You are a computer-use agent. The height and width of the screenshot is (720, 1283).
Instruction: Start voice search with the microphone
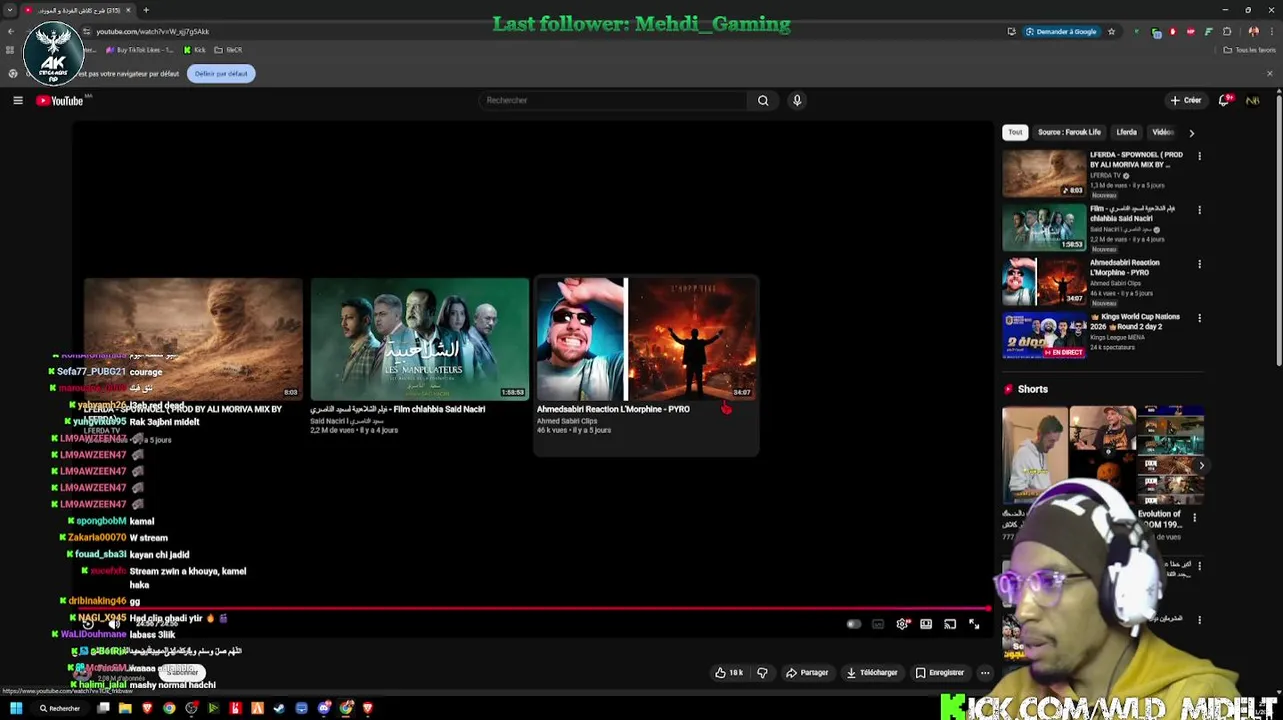point(797,100)
